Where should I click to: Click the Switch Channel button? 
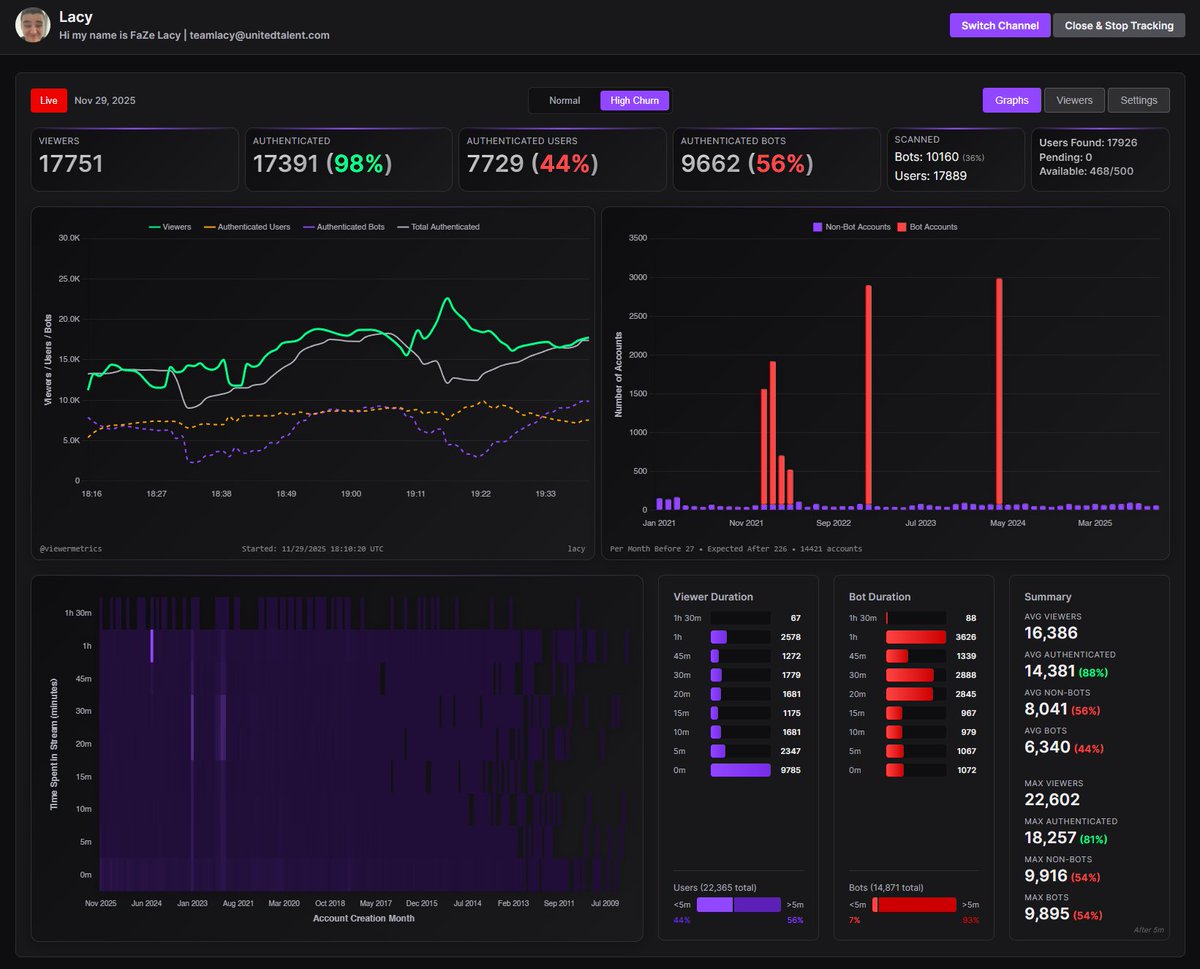[999, 25]
